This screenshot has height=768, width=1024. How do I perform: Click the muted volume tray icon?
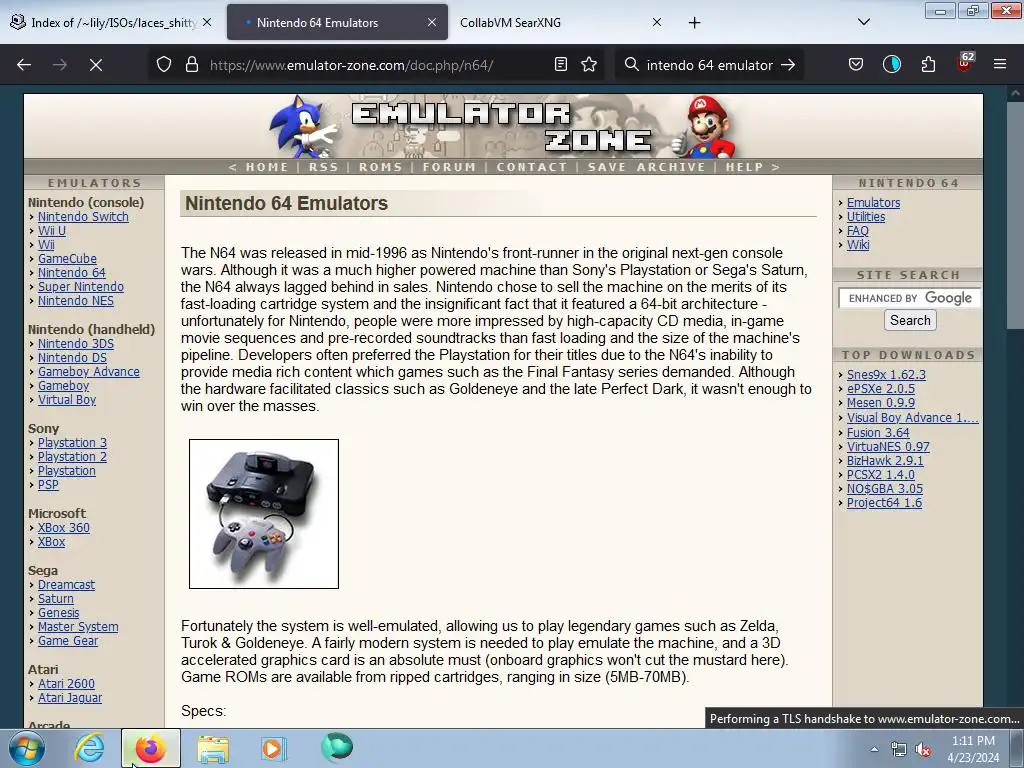point(923,749)
